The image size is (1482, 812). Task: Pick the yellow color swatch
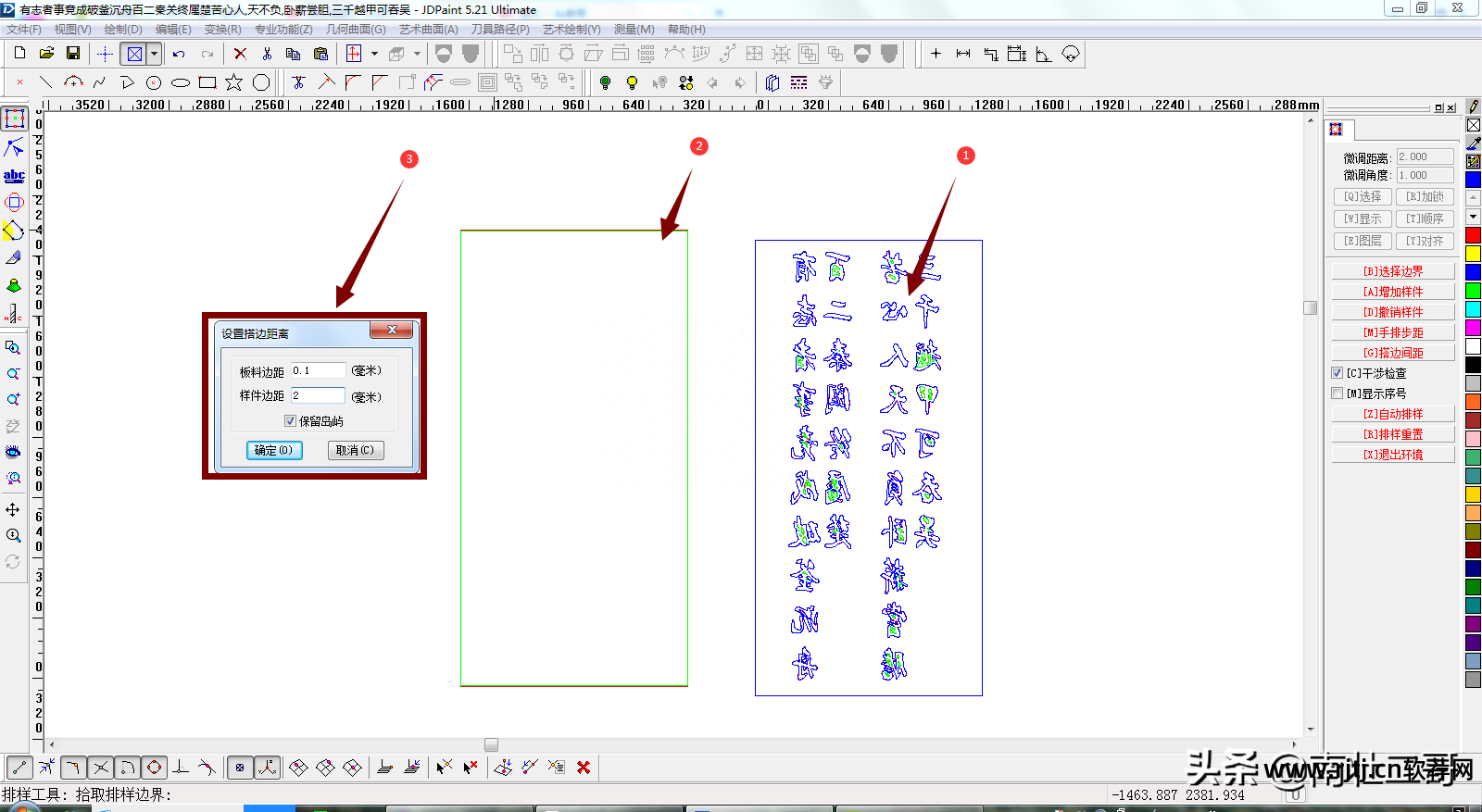(1473, 254)
